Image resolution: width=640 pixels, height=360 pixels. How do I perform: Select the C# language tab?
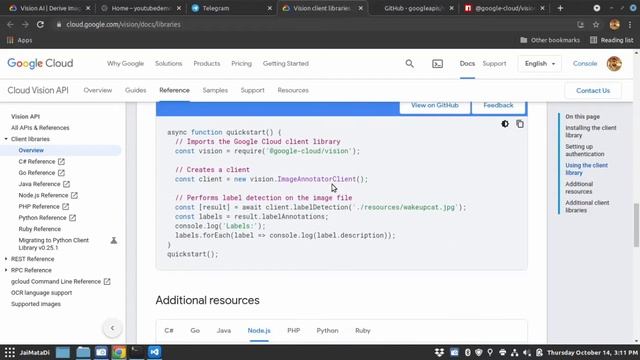(x=169, y=331)
